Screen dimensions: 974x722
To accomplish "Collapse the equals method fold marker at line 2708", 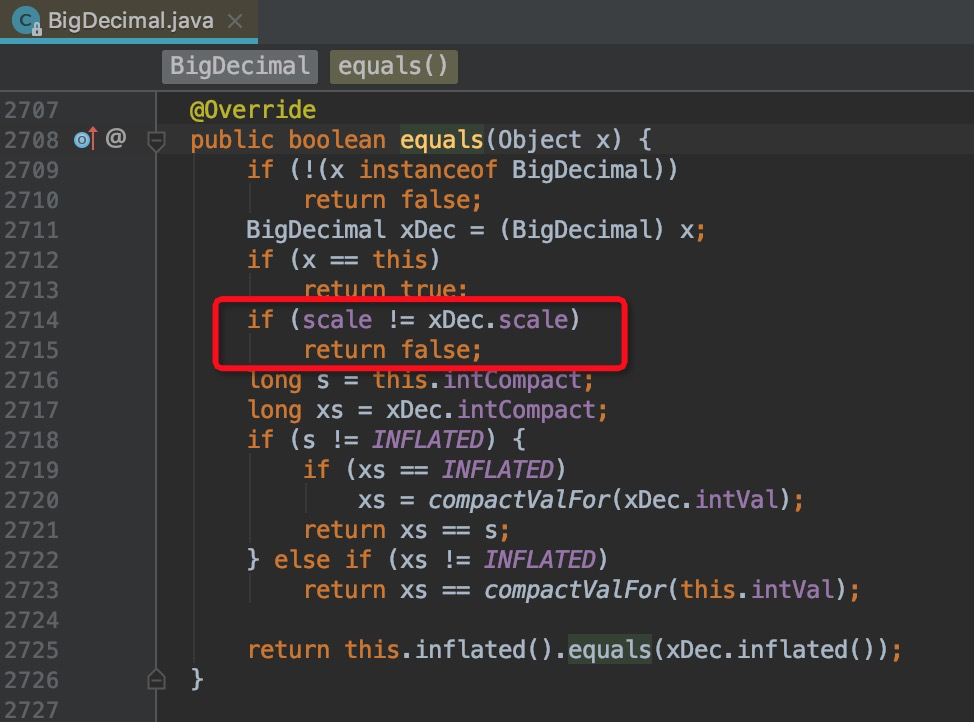I will pos(156,141).
